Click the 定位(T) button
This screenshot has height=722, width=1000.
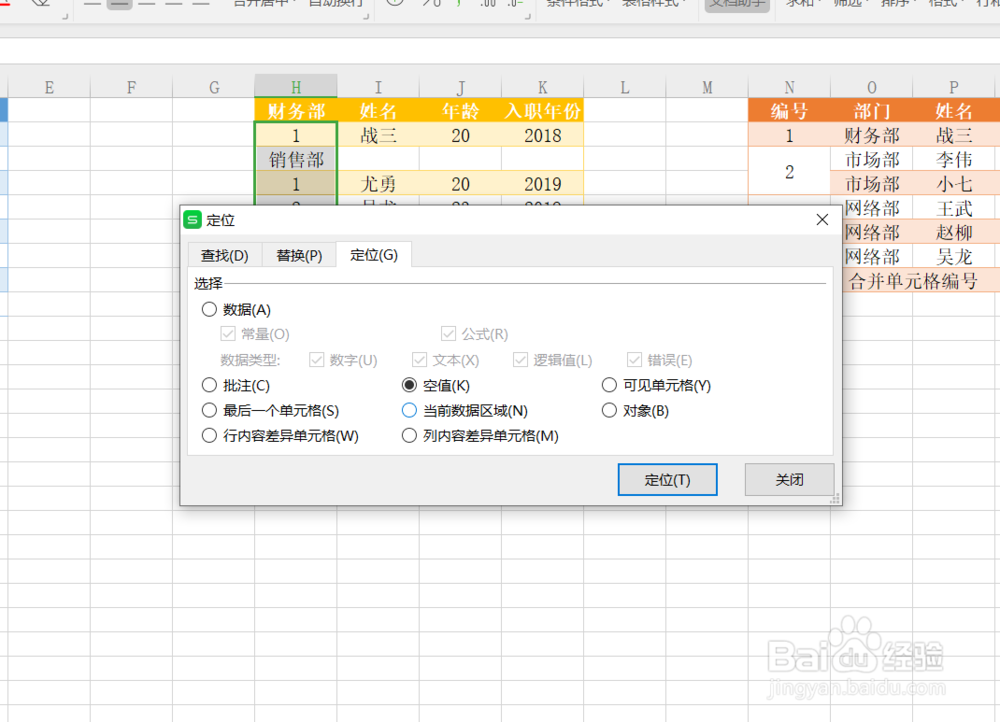pyautogui.click(x=667, y=479)
